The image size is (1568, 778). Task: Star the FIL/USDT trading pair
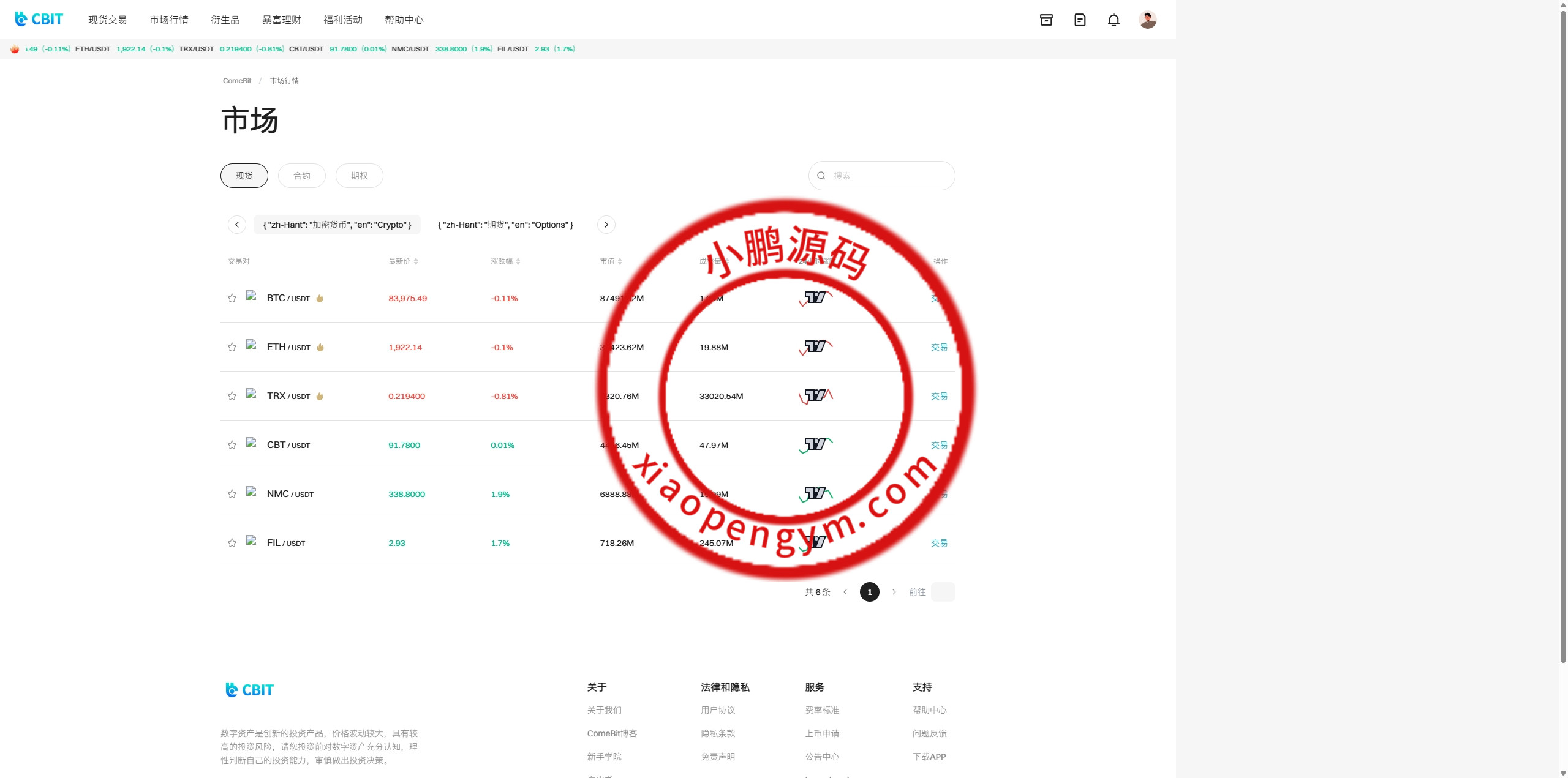coord(232,543)
